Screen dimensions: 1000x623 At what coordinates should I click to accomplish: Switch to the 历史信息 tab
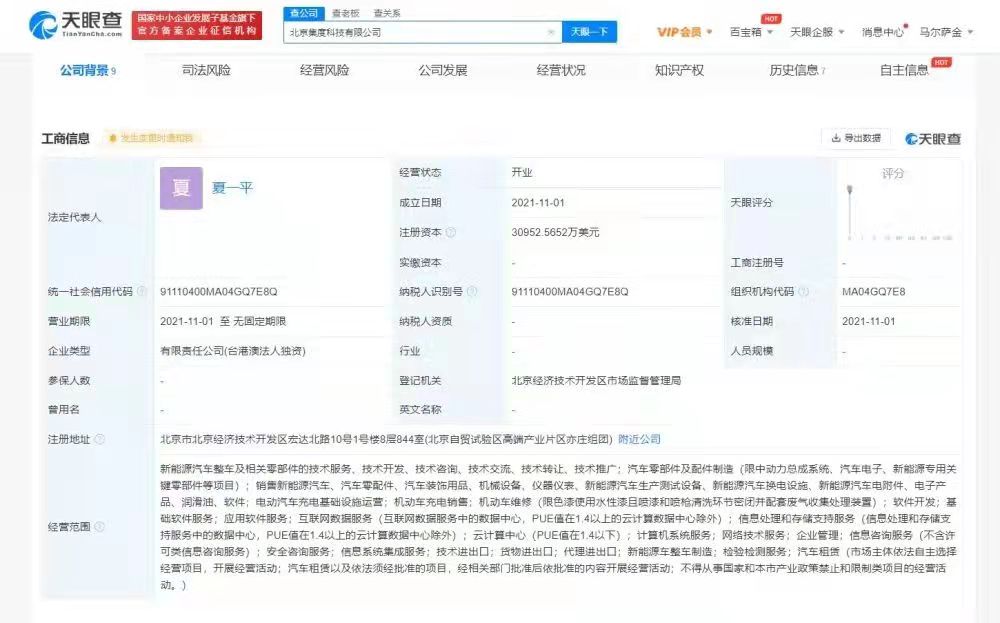click(797, 70)
